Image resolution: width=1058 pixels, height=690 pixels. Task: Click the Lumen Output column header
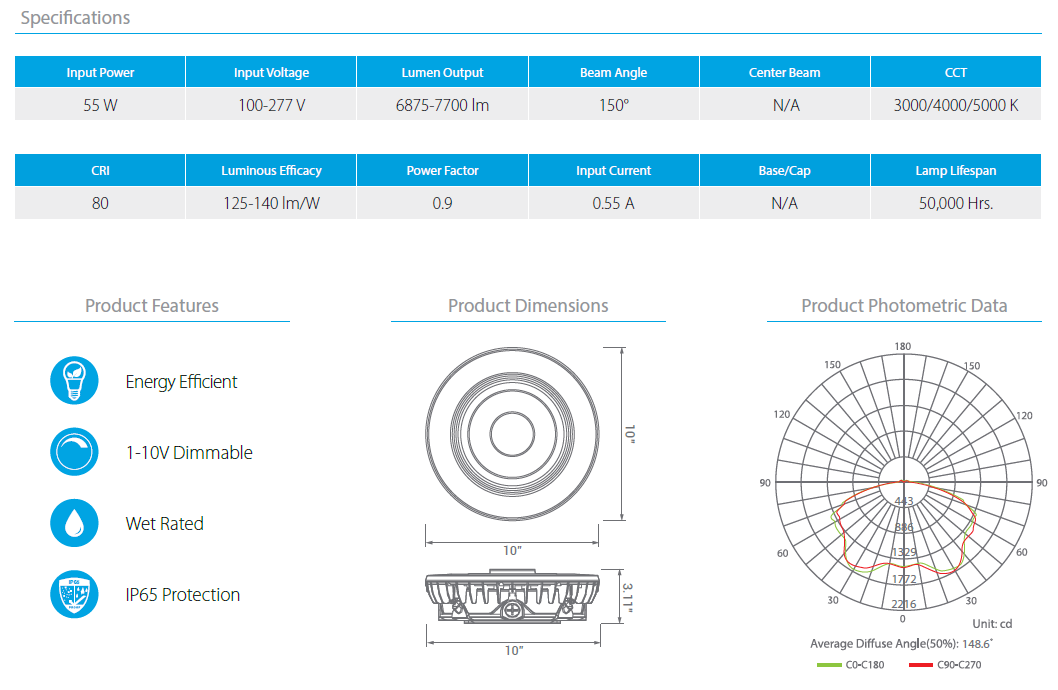click(x=442, y=72)
